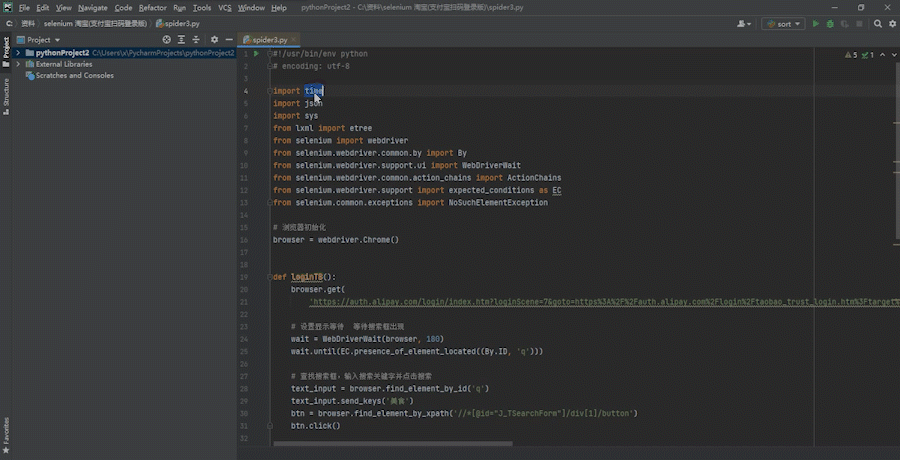The width and height of the screenshot is (900, 460).
Task: Toggle the Structure side tool window
Action: (x=6, y=96)
